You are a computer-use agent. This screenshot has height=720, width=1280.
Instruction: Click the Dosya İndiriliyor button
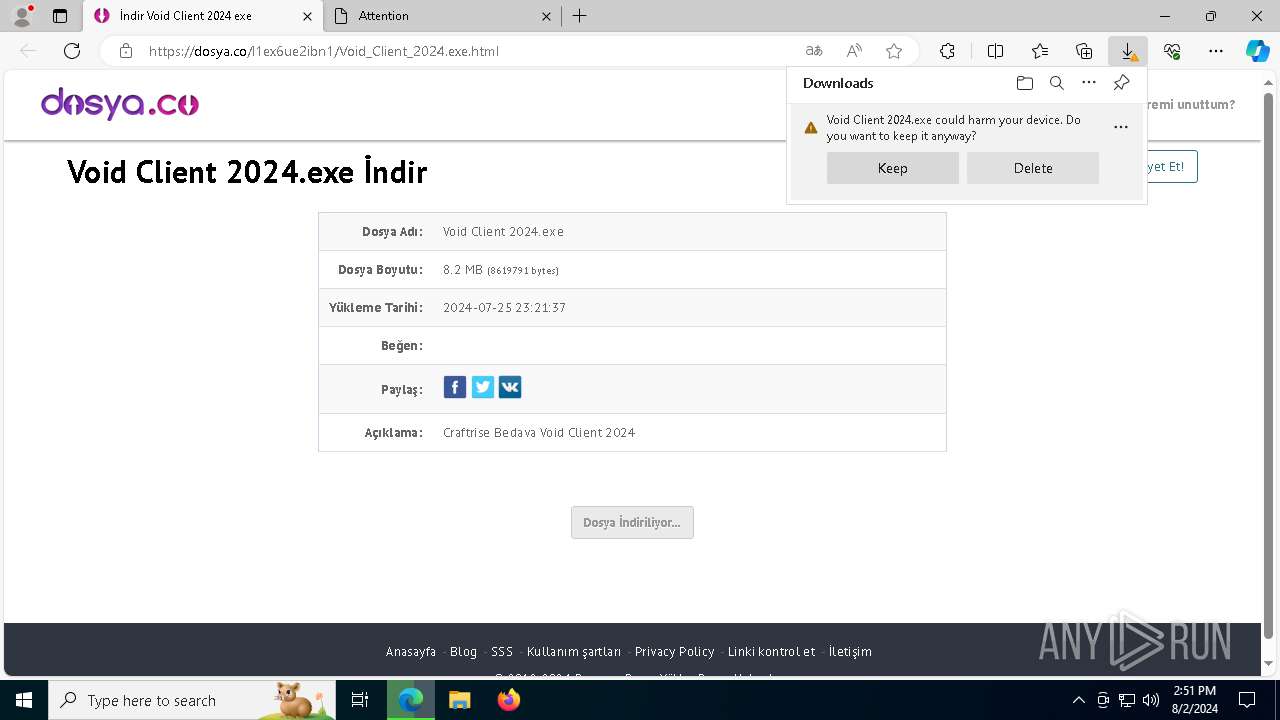(632, 522)
